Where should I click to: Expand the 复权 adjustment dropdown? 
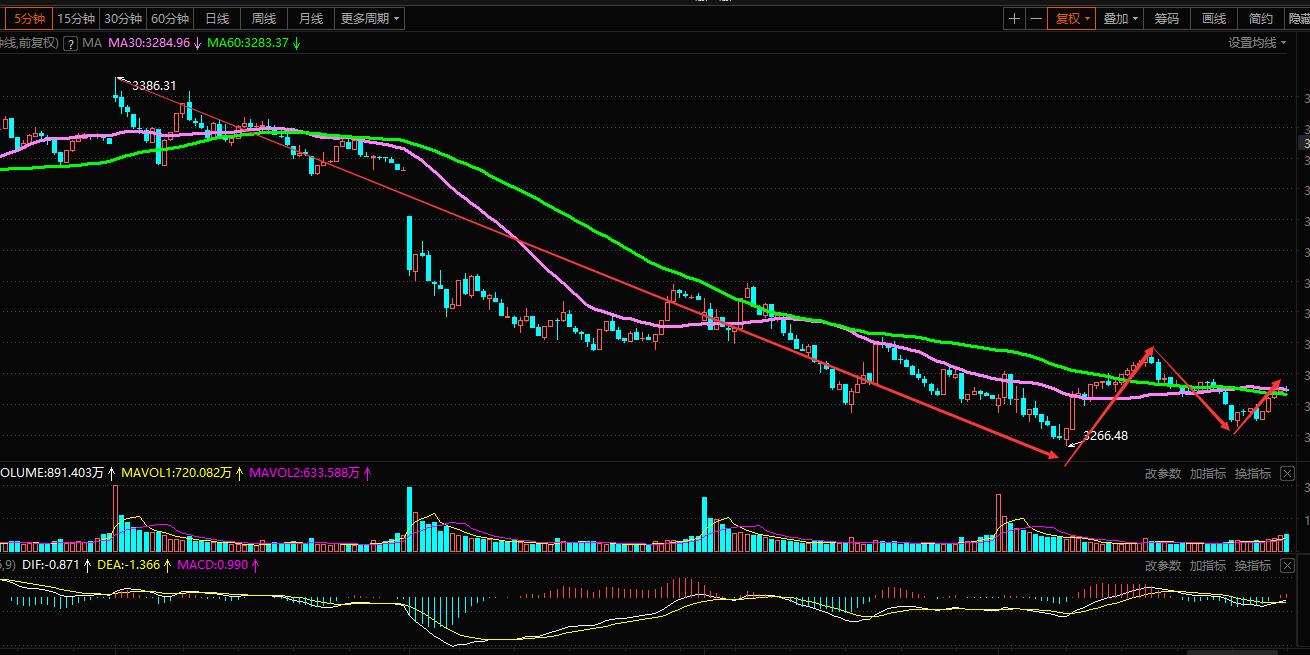point(1071,18)
